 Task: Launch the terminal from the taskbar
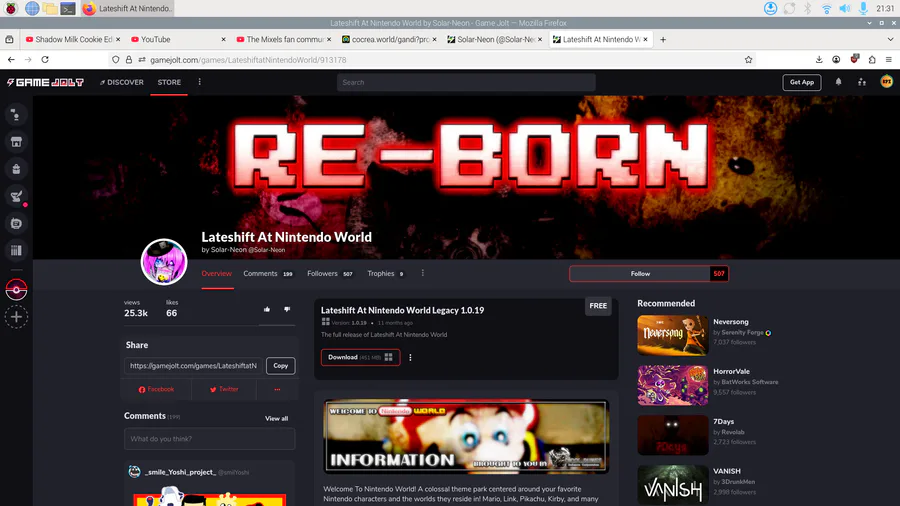point(68,8)
